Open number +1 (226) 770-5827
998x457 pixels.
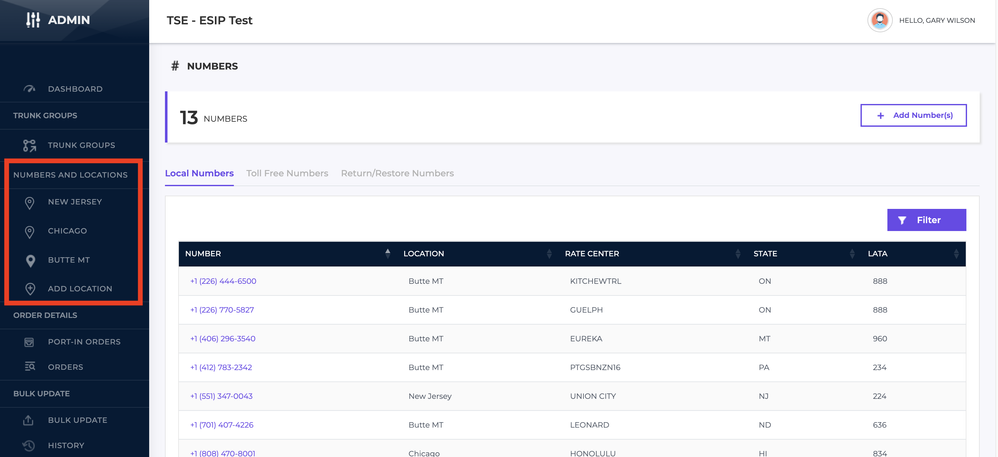222,310
